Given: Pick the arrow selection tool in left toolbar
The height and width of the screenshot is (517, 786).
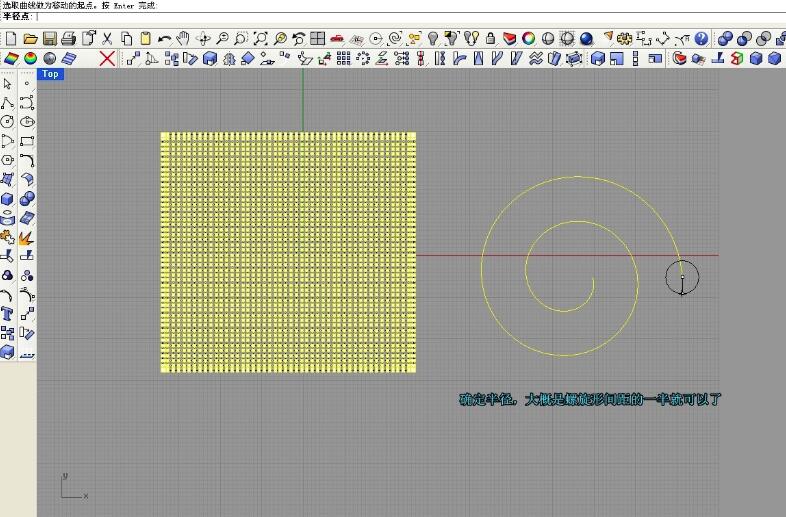Looking at the screenshot, I should tap(8, 84).
